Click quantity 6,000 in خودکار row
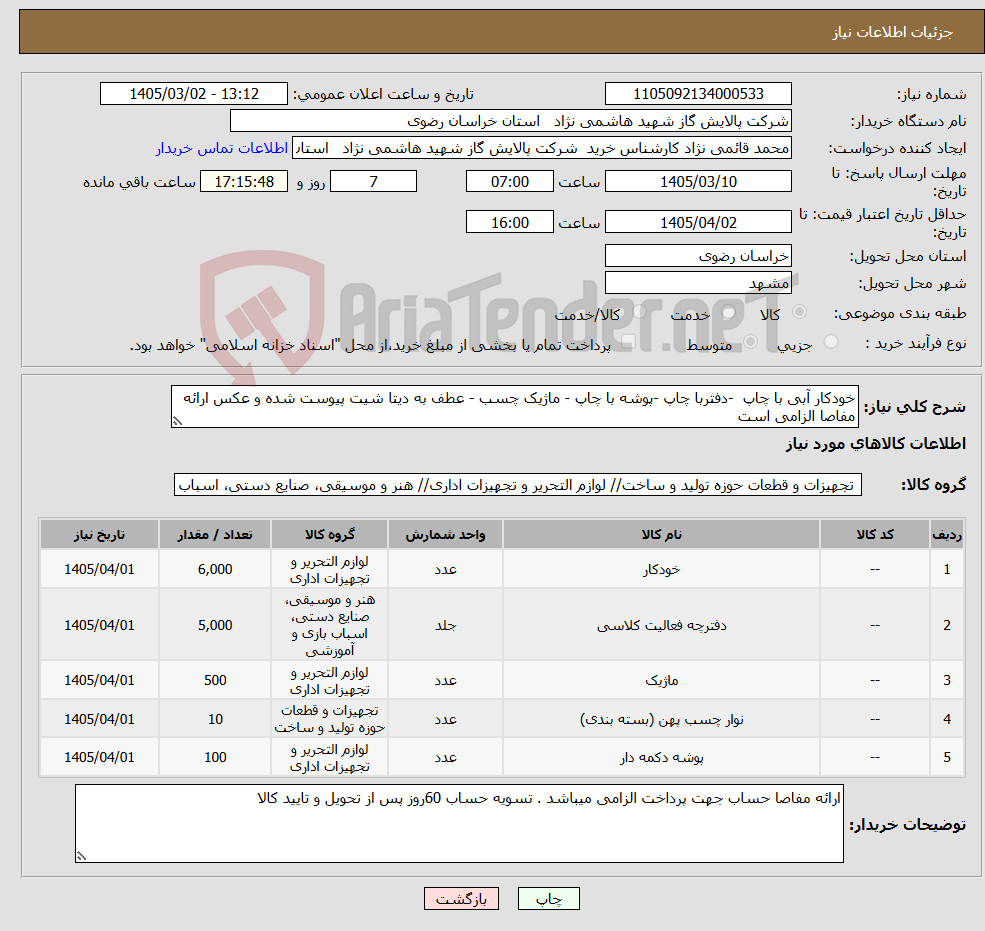The width and height of the screenshot is (985, 931). click(x=215, y=569)
